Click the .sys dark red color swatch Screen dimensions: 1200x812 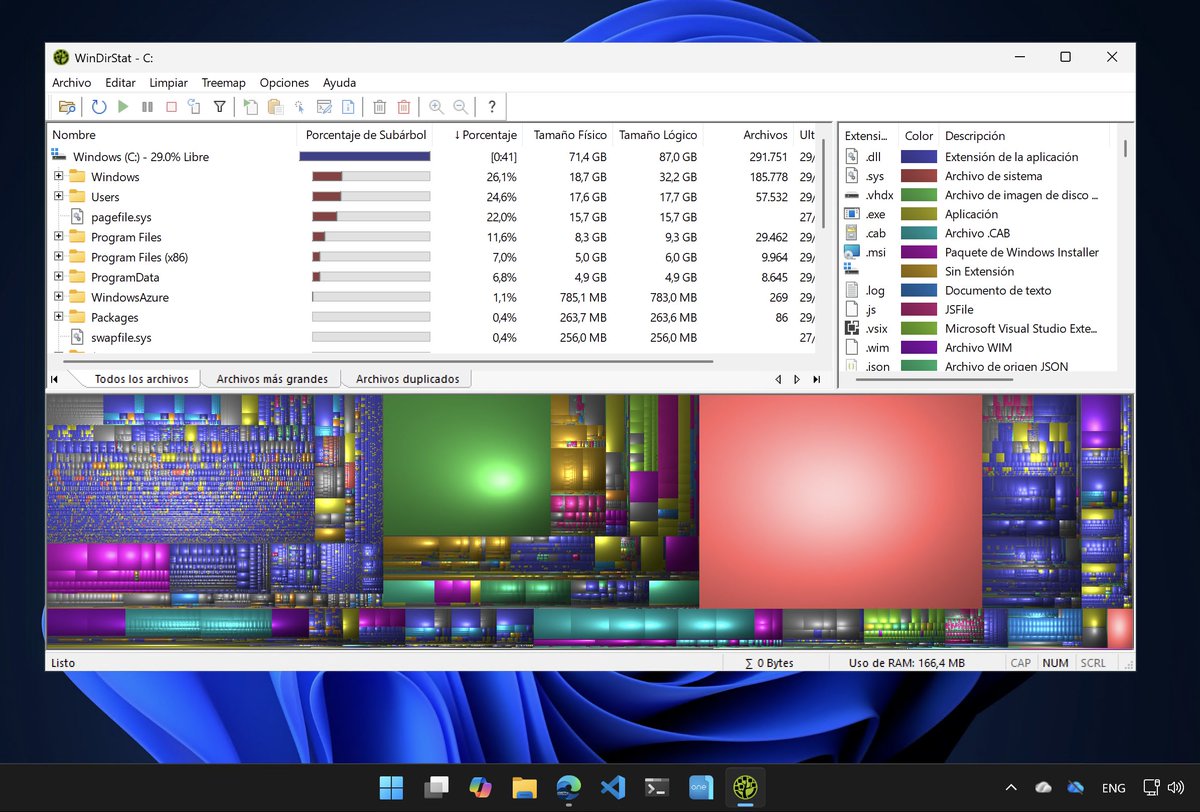coord(919,176)
